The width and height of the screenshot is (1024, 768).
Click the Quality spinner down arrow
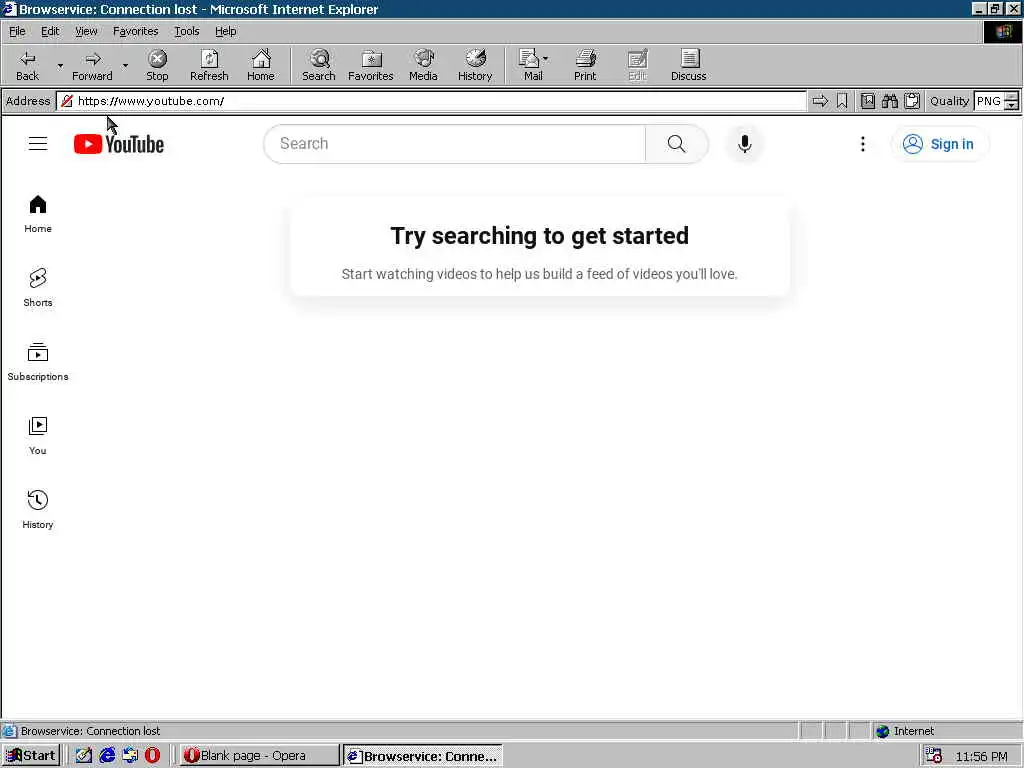coord(1012,105)
